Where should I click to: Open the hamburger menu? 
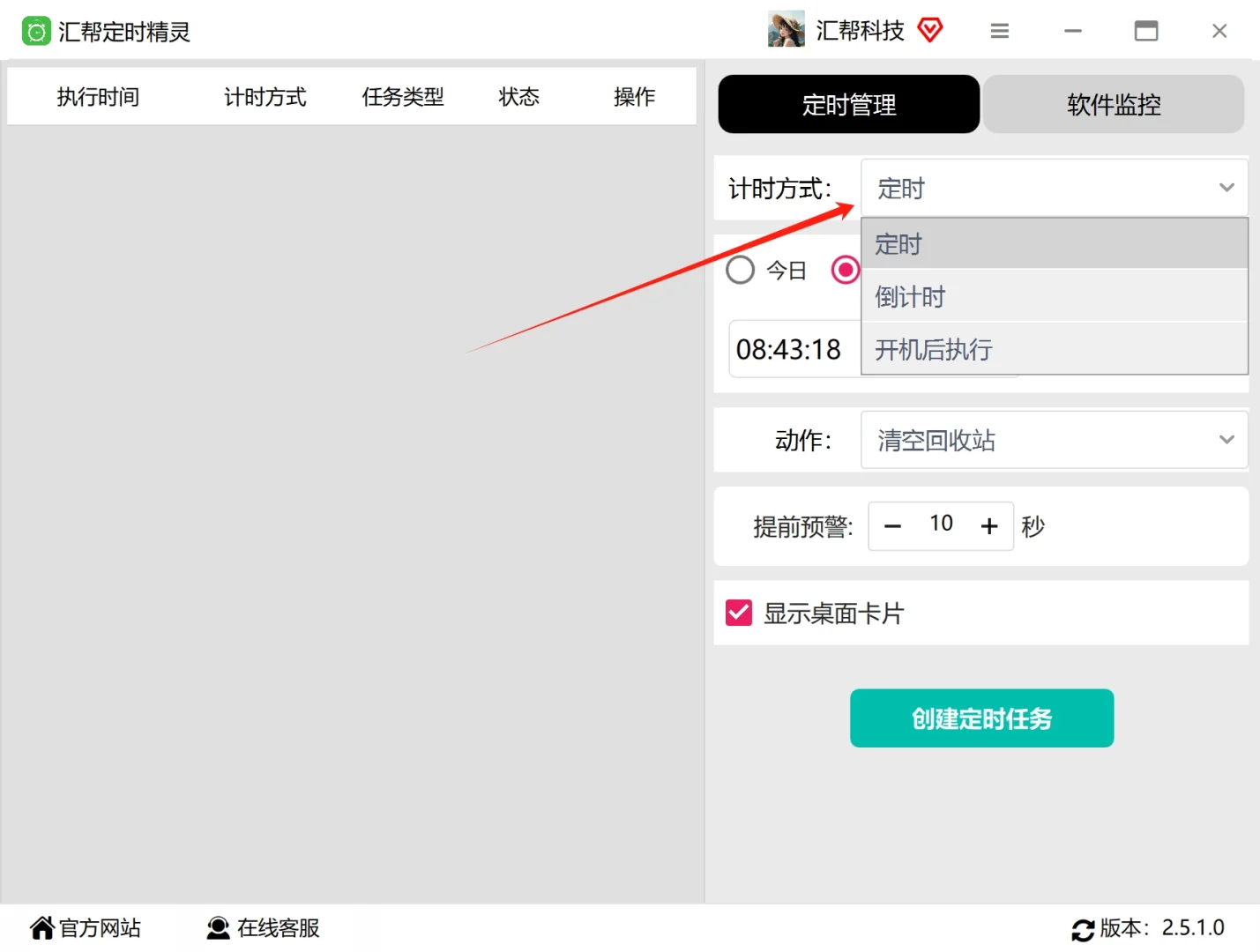pos(999,30)
